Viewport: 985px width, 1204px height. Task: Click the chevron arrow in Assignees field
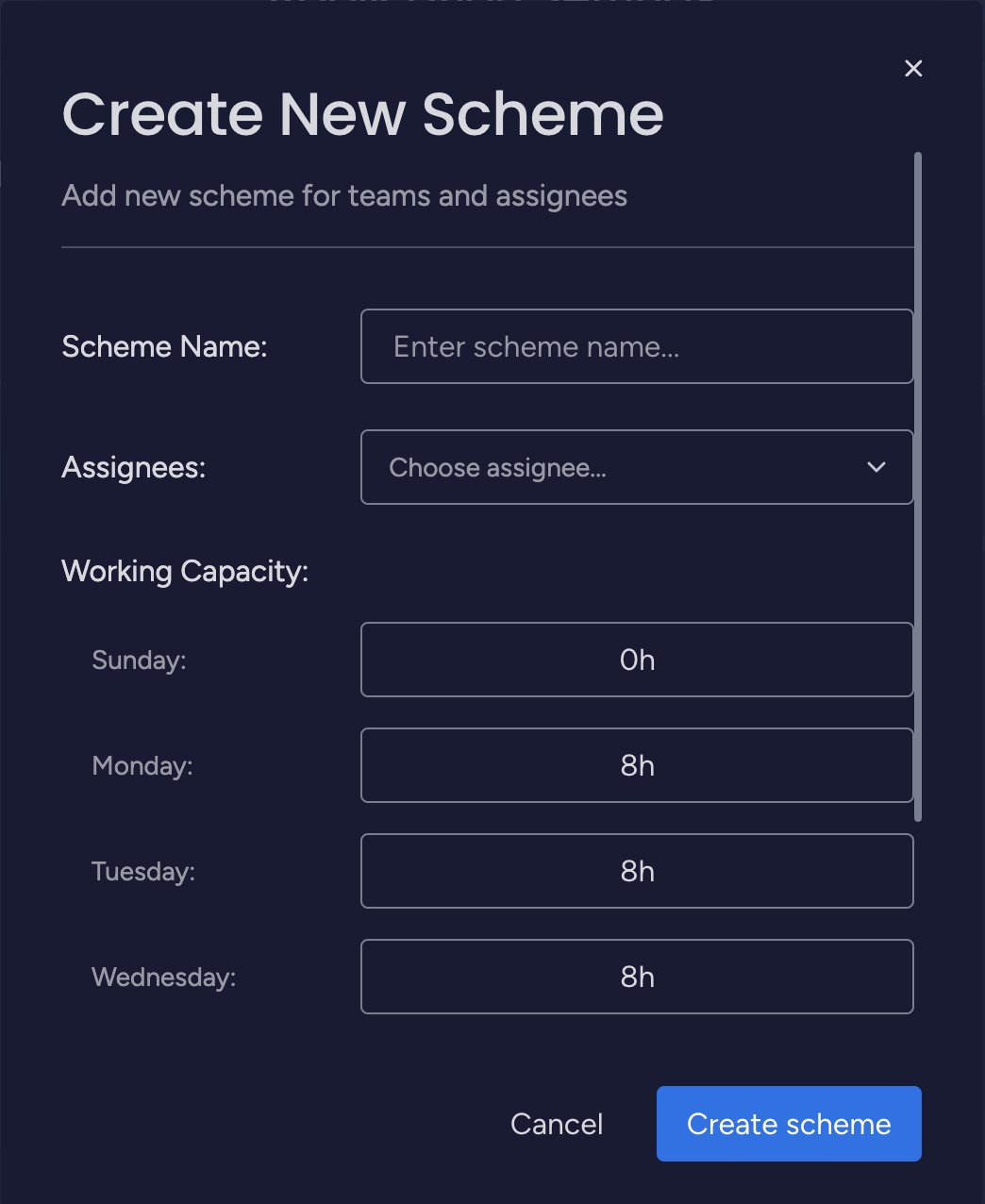pyautogui.click(x=876, y=467)
